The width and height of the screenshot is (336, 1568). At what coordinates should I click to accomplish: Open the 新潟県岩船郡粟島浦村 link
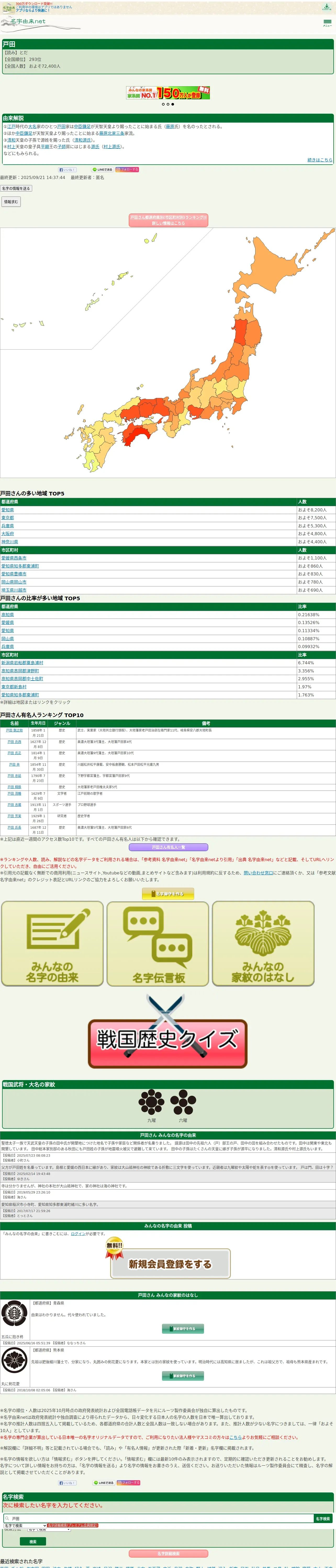(x=22, y=663)
